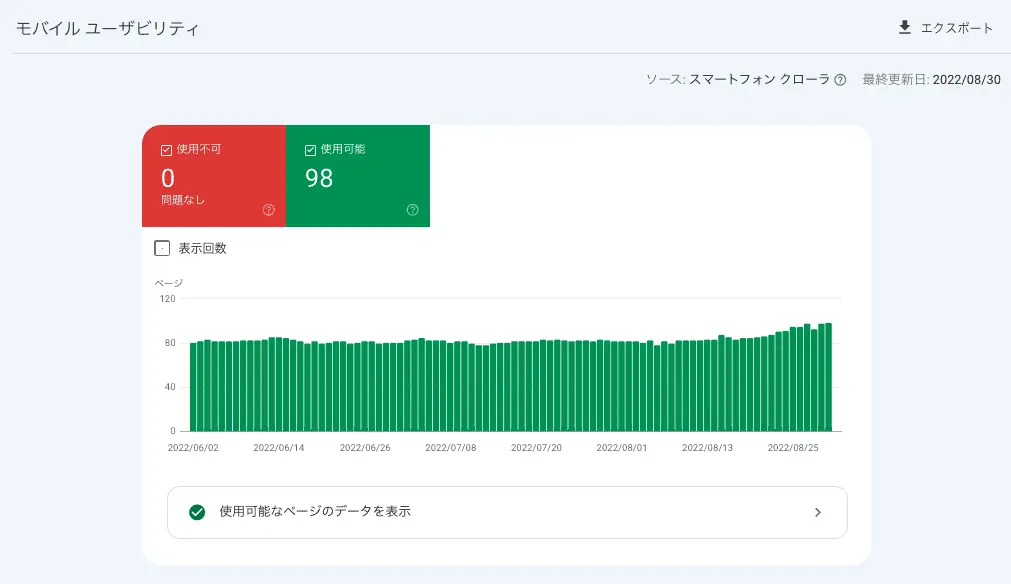Click the 表示回数 chart legend icon
This screenshot has width=1011, height=584.
tap(162, 247)
